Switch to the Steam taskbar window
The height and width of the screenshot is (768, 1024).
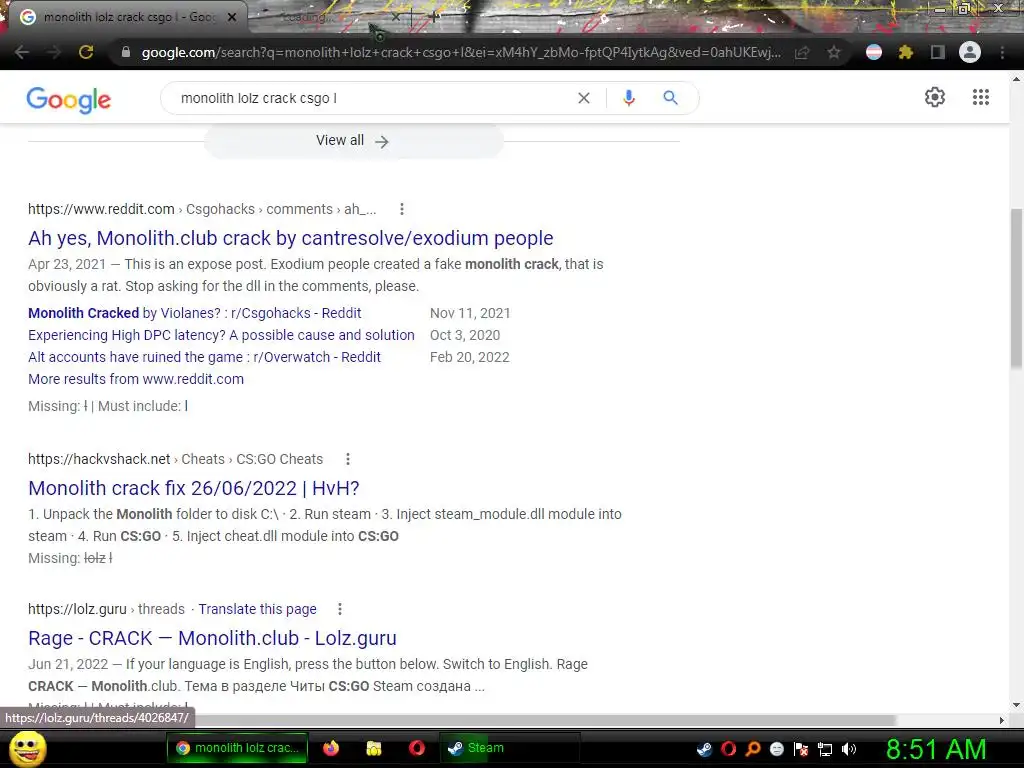[509, 748]
